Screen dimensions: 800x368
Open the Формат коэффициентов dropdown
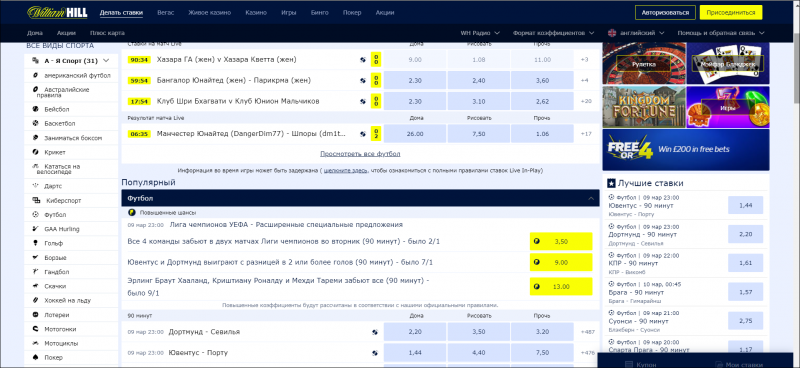tap(554, 33)
